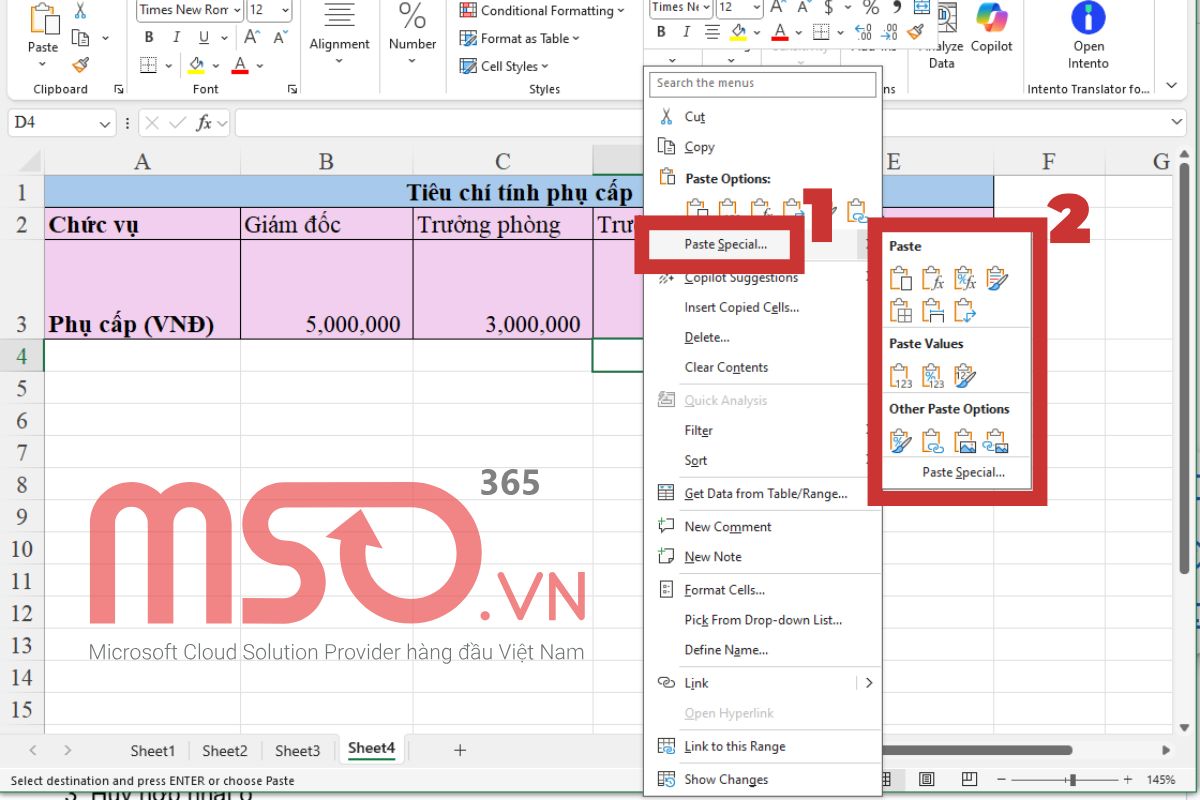The image size is (1200, 800).
Task: Add a new sheet with the plus button
Action: point(460,750)
